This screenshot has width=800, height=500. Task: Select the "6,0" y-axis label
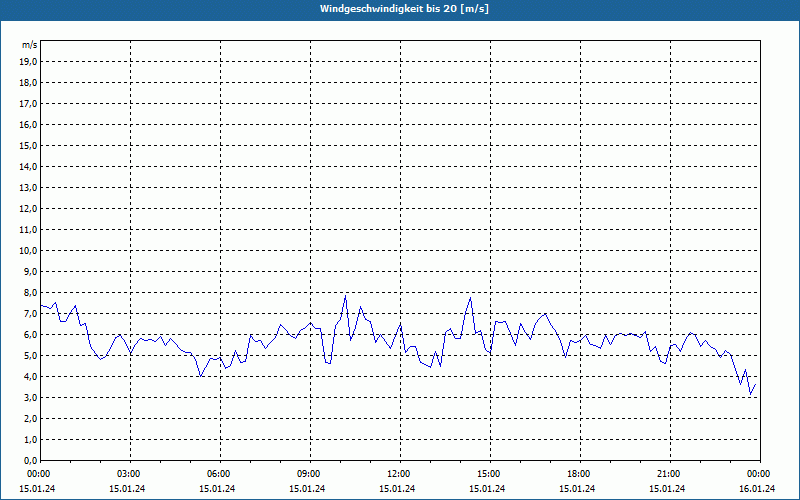(x=30, y=335)
